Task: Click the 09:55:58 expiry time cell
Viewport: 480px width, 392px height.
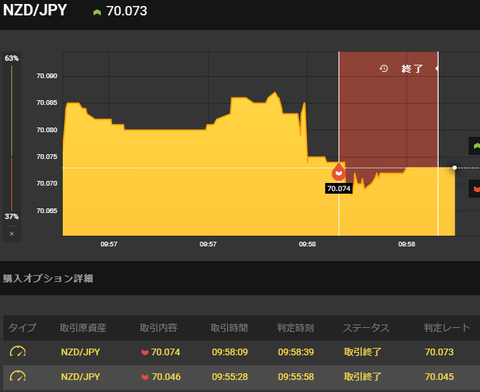Action: pyautogui.click(x=296, y=377)
